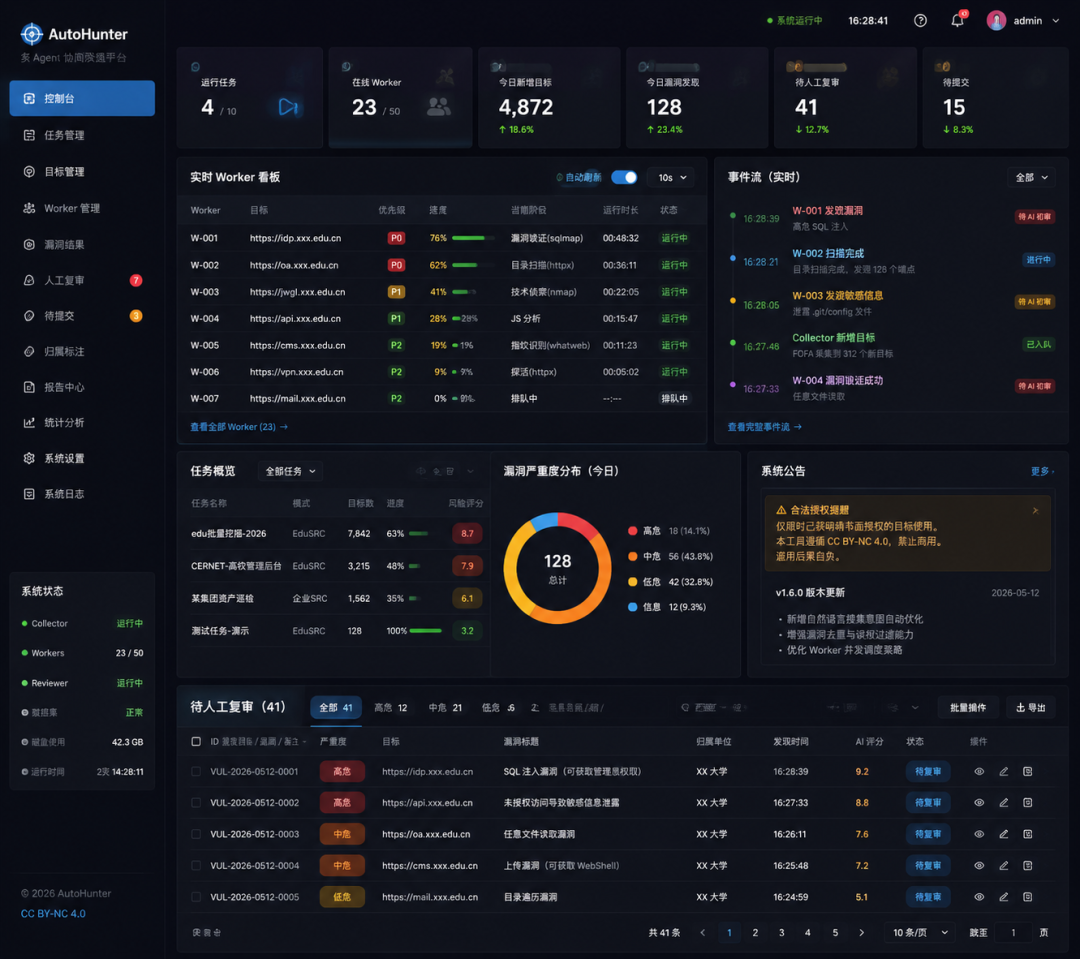Image resolution: width=1080 pixels, height=959 pixels.
Task: Open 查看全部 Worker (23) link
Action: tap(239, 427)
